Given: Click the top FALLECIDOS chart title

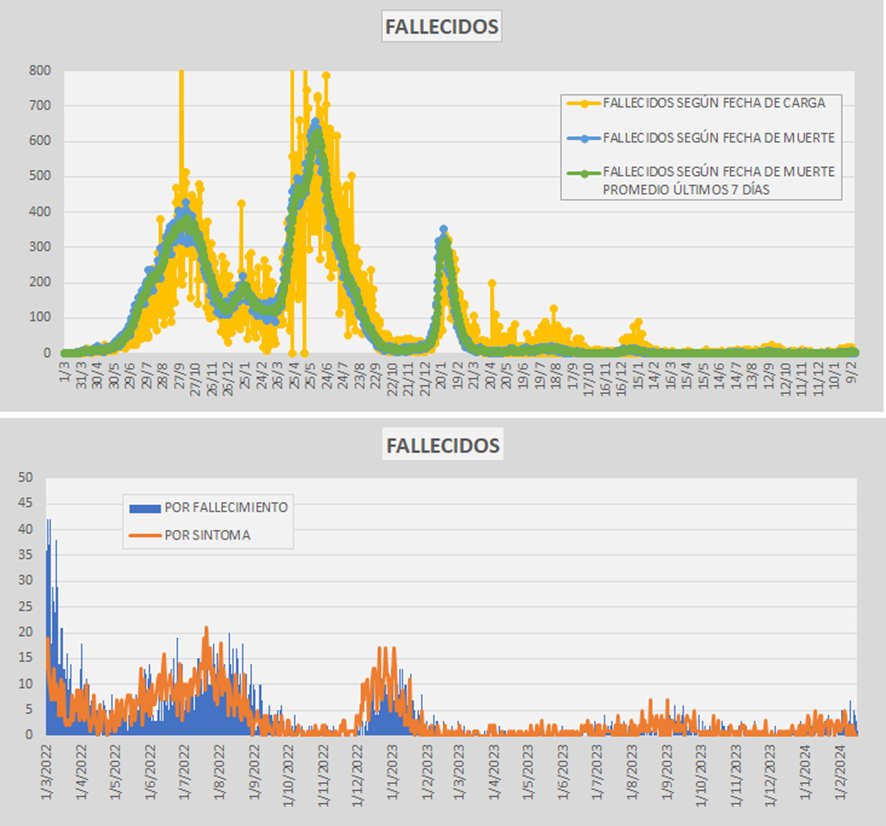Looking at the screenshot, I should coord(442,27).
